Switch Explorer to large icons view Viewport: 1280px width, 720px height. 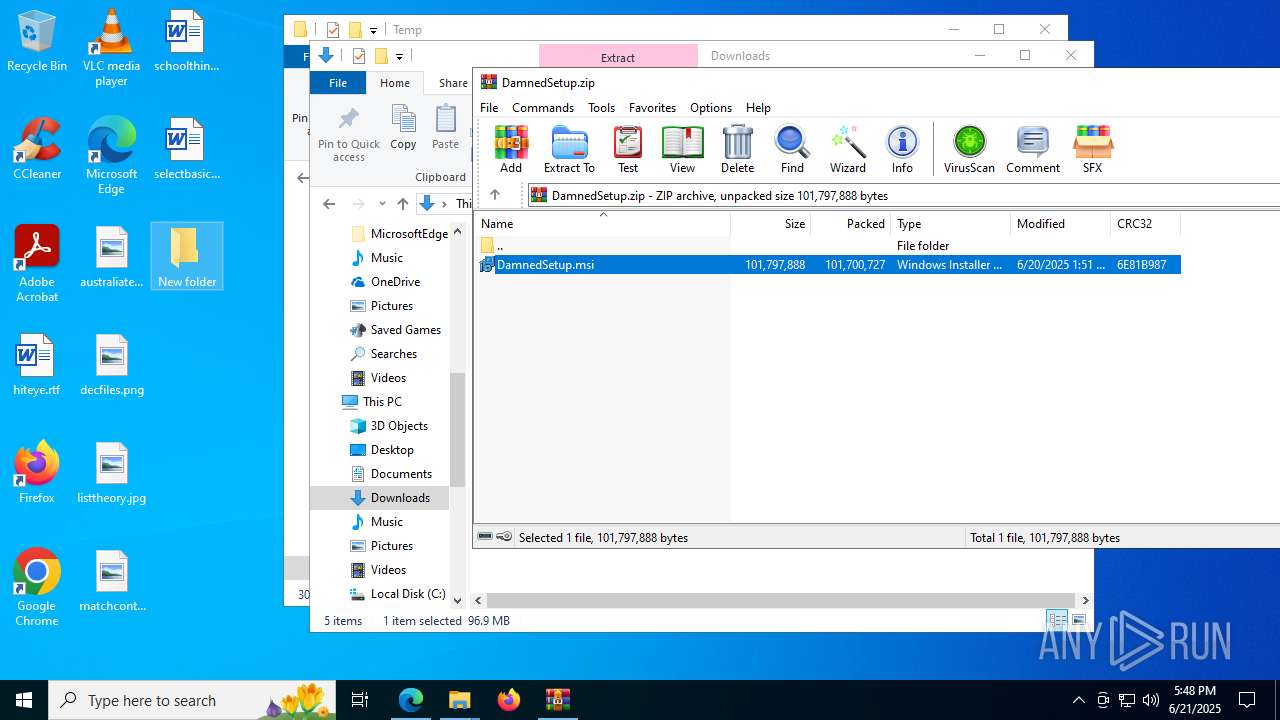[1079, 620]
